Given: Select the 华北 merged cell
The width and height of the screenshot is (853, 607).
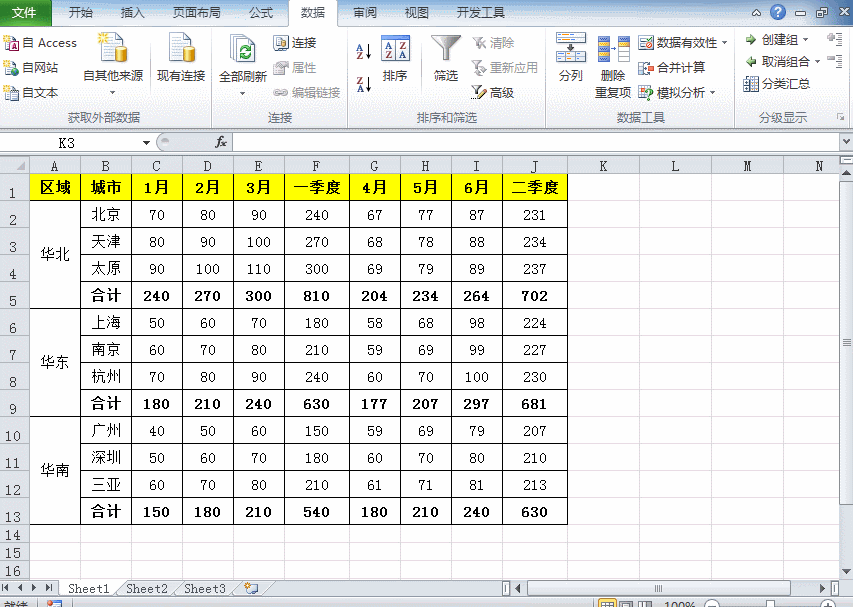Looking at the screenshot, I should 55,255.
